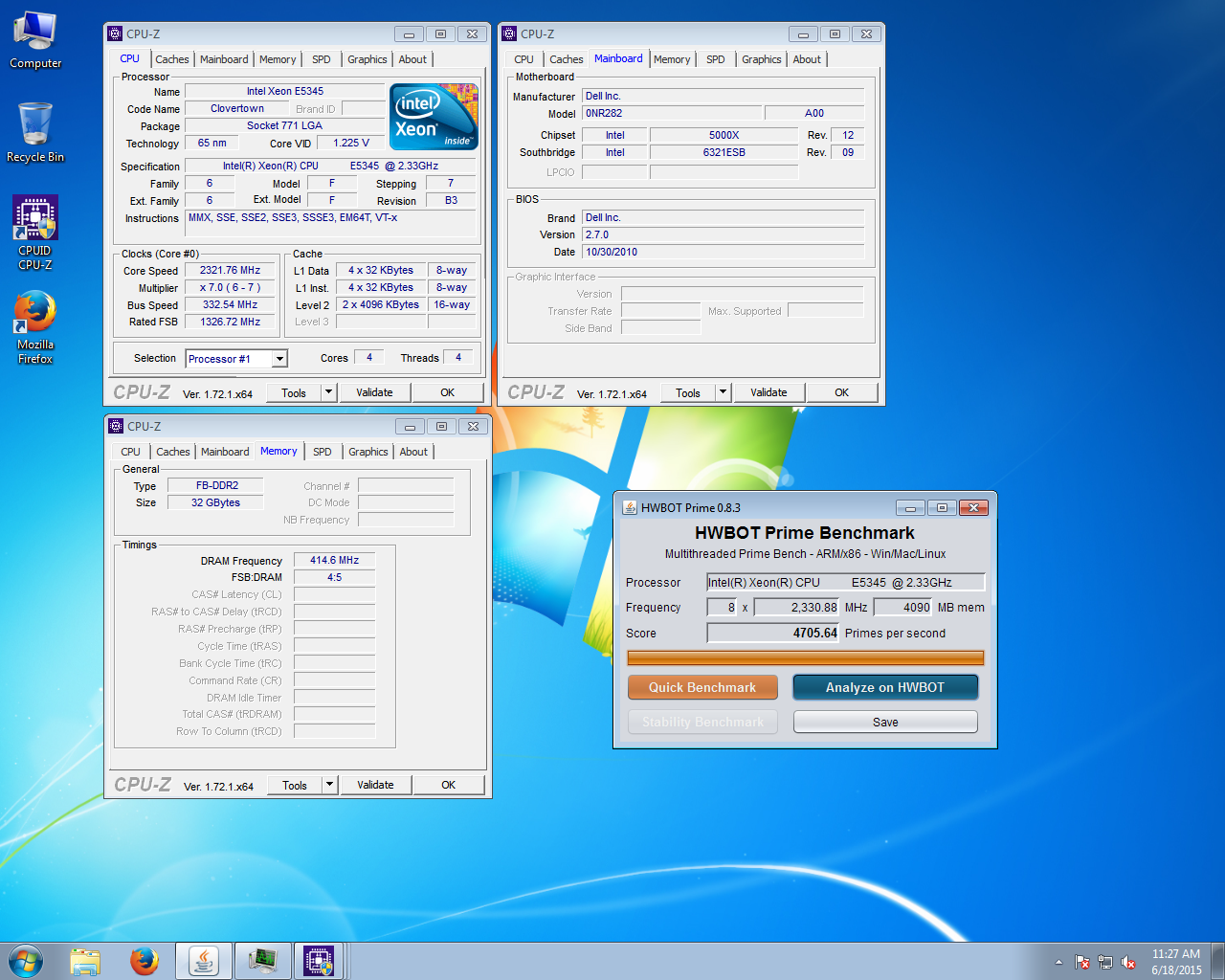
Task: Open Graphics tab in Mainboard window
Action: [x=762, y=59]
